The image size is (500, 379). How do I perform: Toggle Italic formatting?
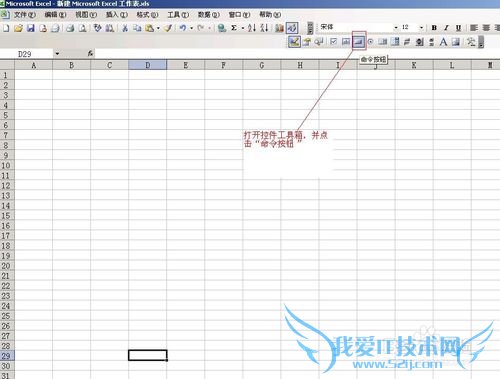(447, 28)
